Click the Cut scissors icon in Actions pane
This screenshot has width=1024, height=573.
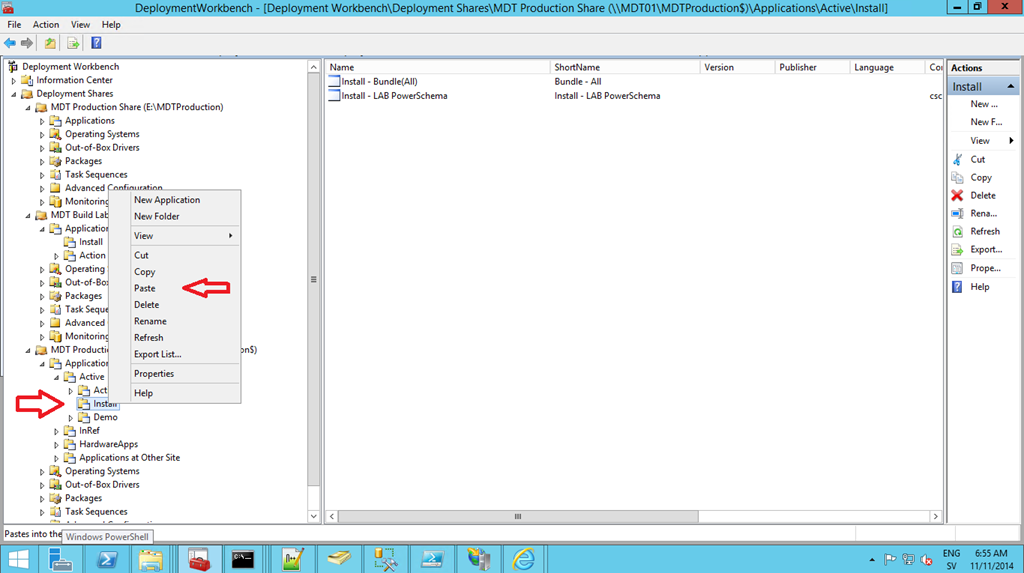click(958, 160)
